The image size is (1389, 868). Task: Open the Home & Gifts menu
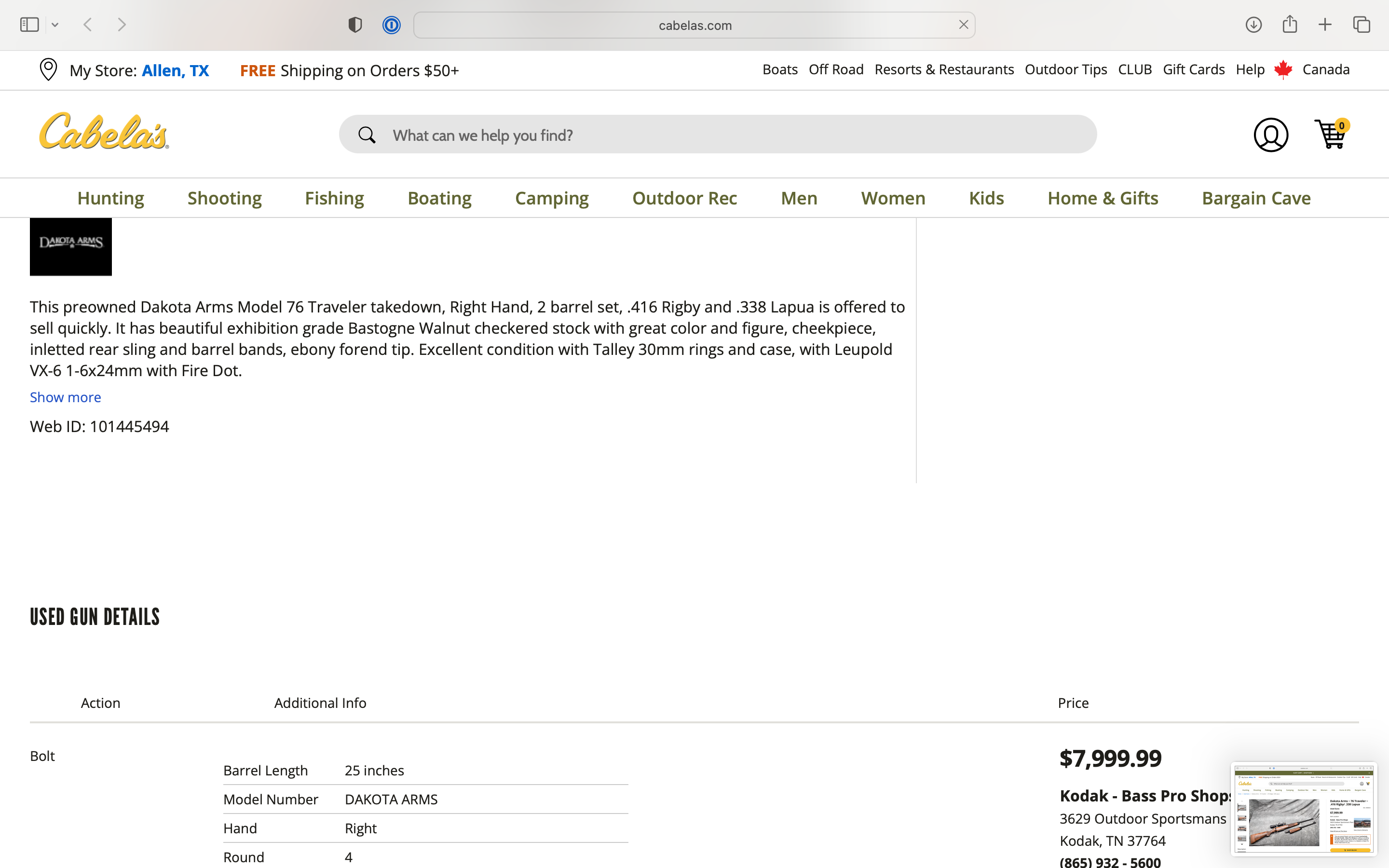[1103, 198]
